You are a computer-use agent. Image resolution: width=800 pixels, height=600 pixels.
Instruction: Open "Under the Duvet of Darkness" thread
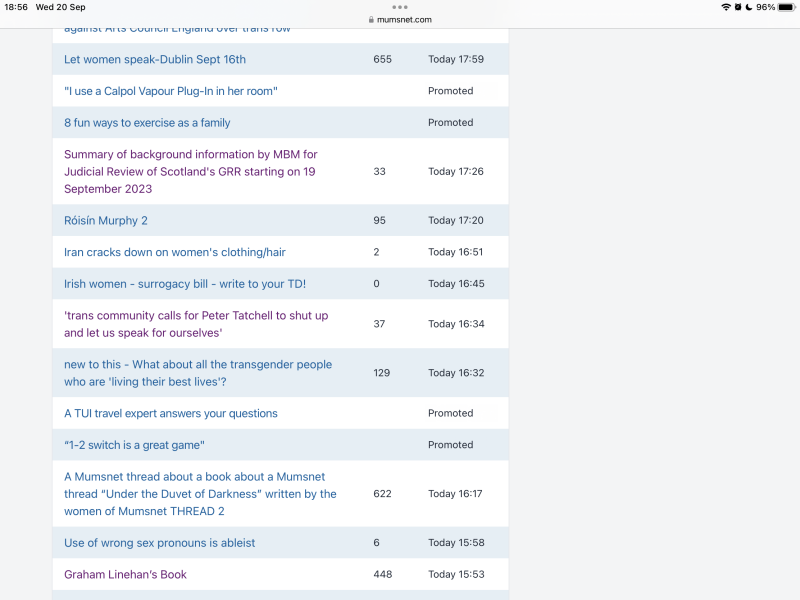200,494
